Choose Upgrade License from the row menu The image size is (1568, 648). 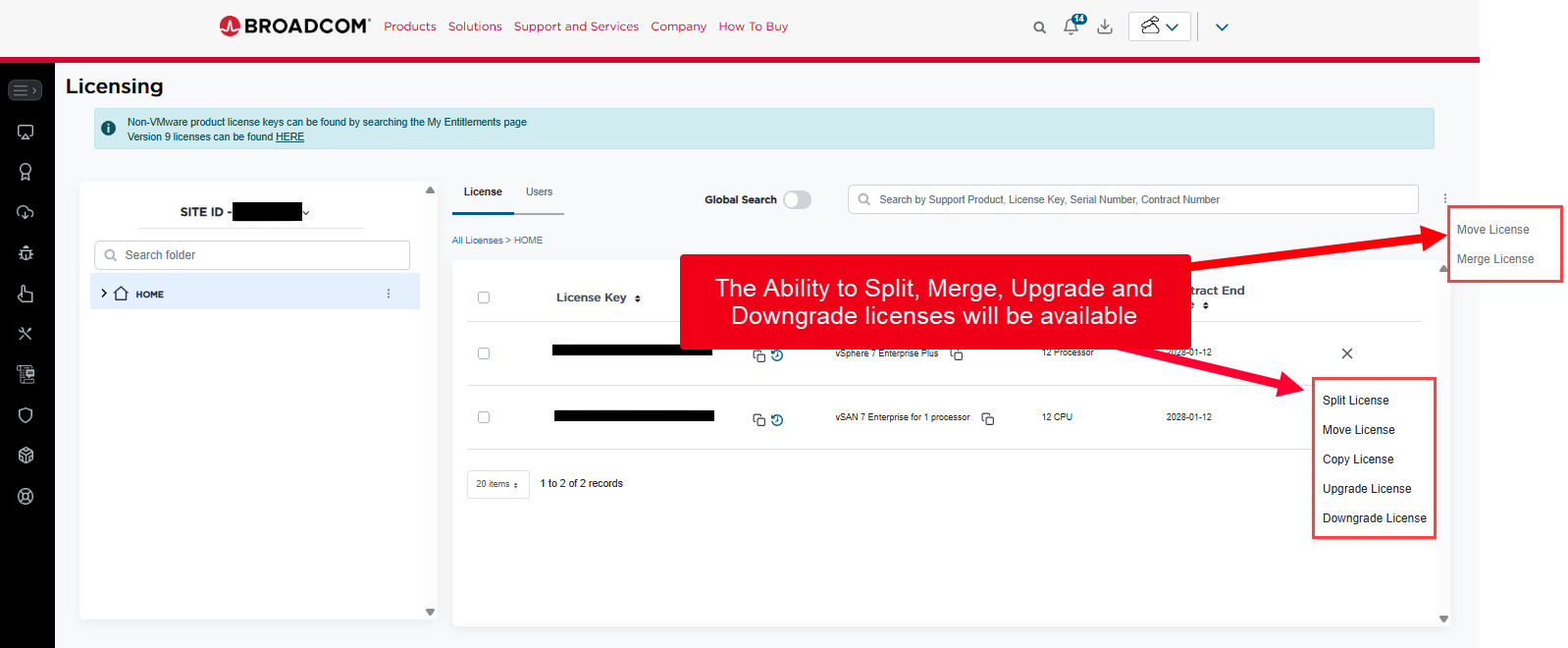(1367, 489)
